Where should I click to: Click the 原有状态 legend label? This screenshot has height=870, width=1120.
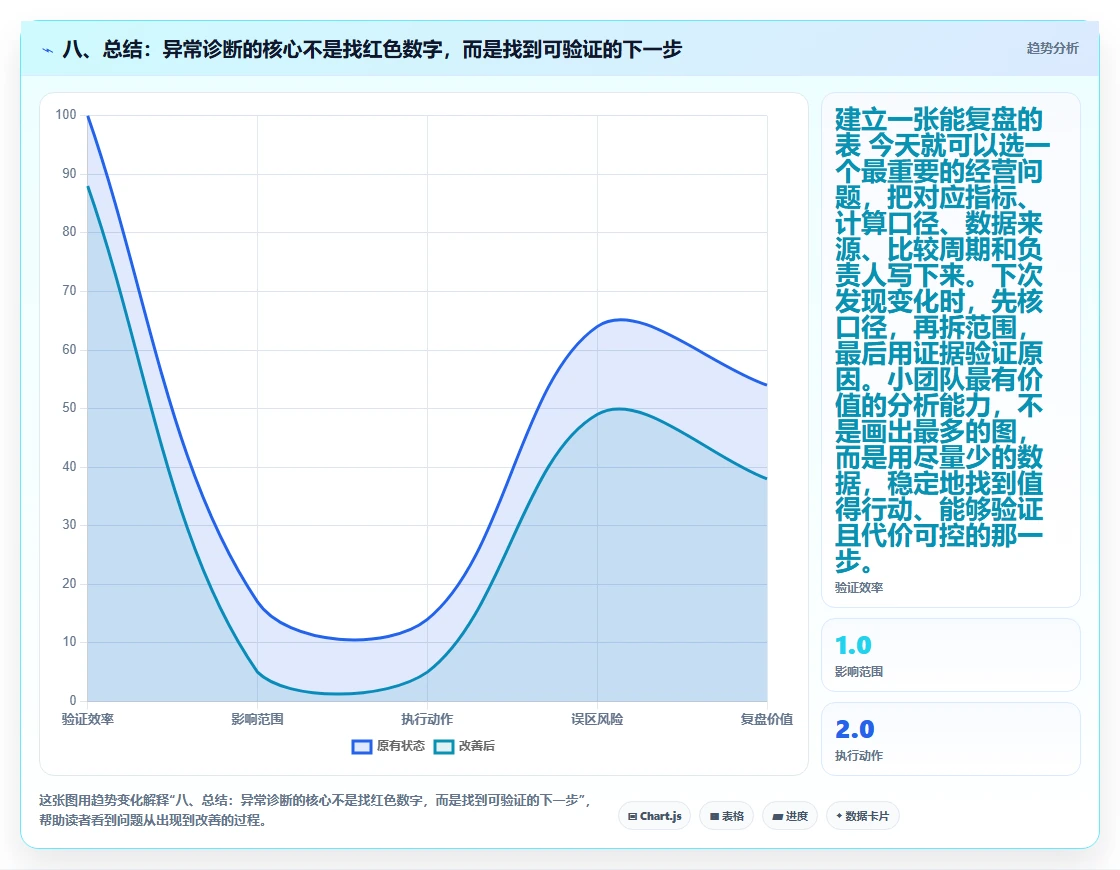coord(400,746)
